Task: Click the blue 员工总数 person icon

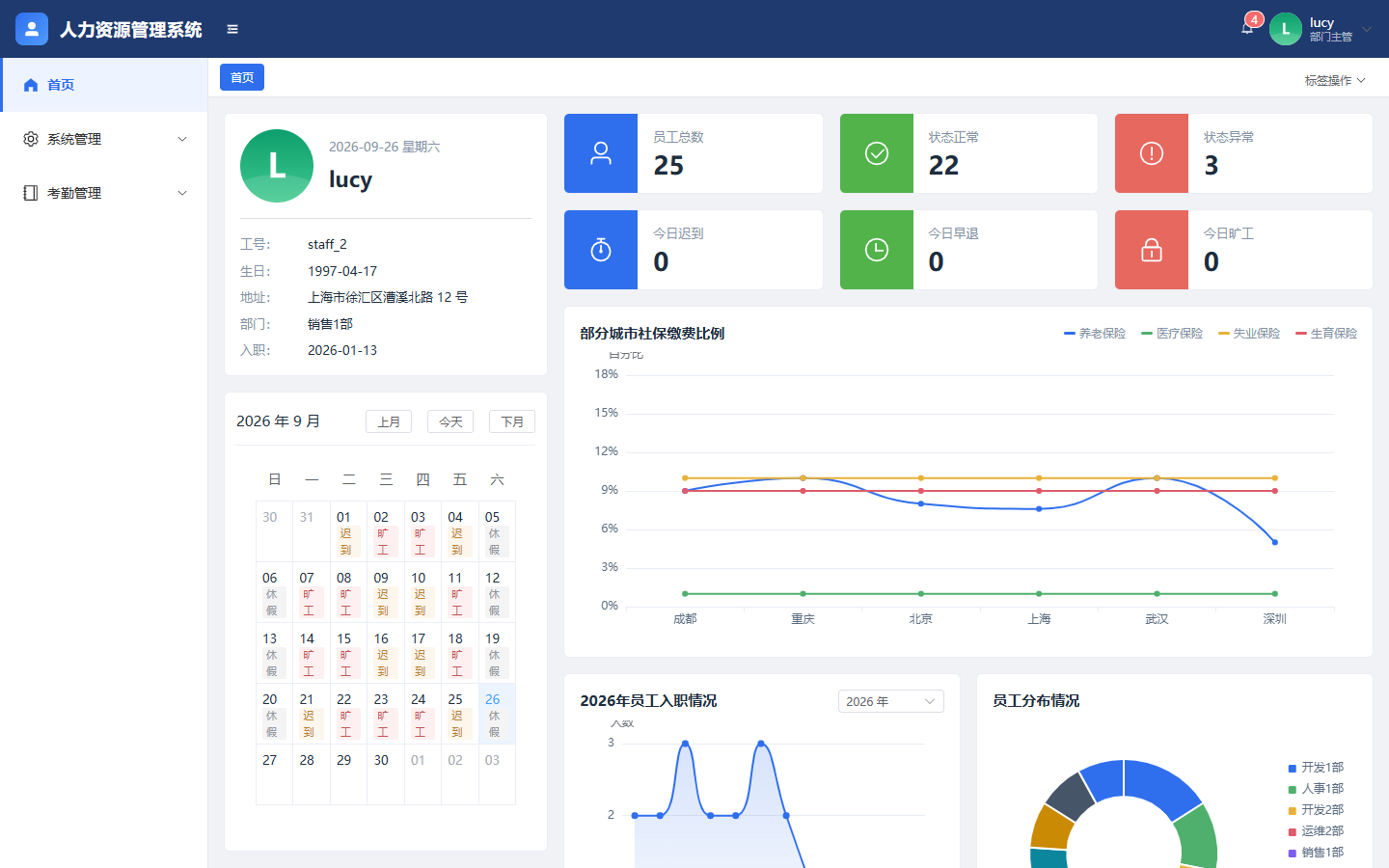Action: 601,153
